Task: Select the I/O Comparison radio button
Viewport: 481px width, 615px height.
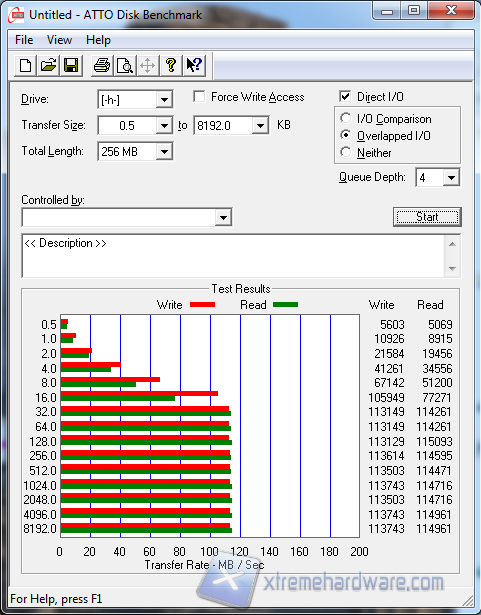Action: point(346,118)
